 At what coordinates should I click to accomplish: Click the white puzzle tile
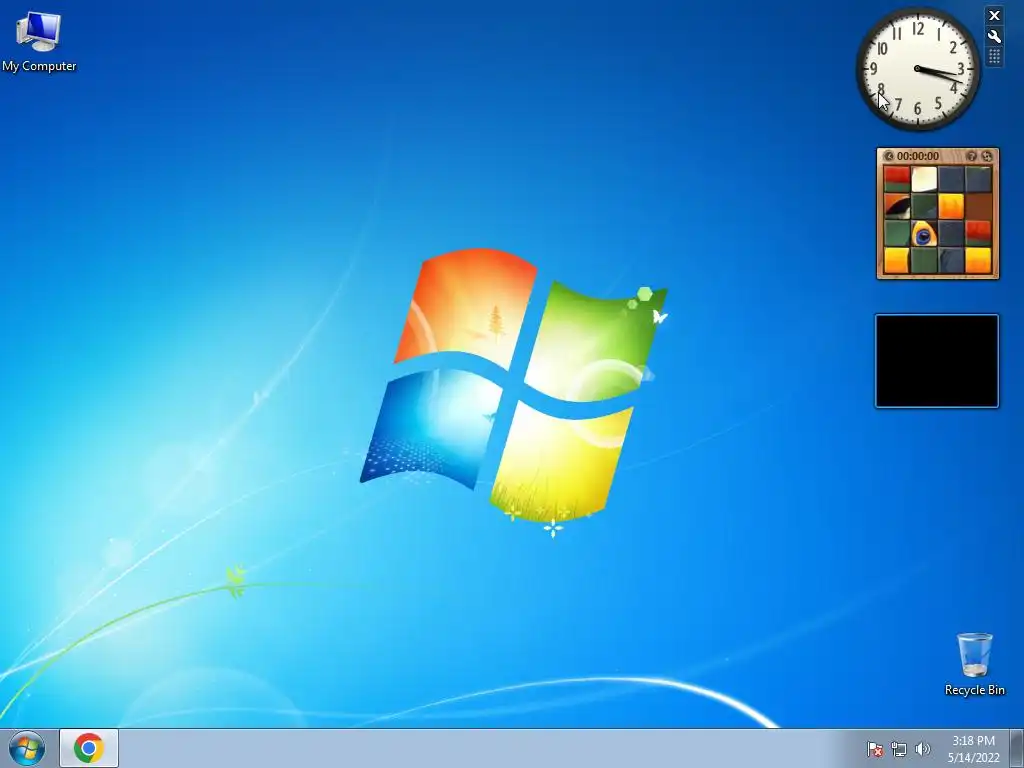coord(923,180)
